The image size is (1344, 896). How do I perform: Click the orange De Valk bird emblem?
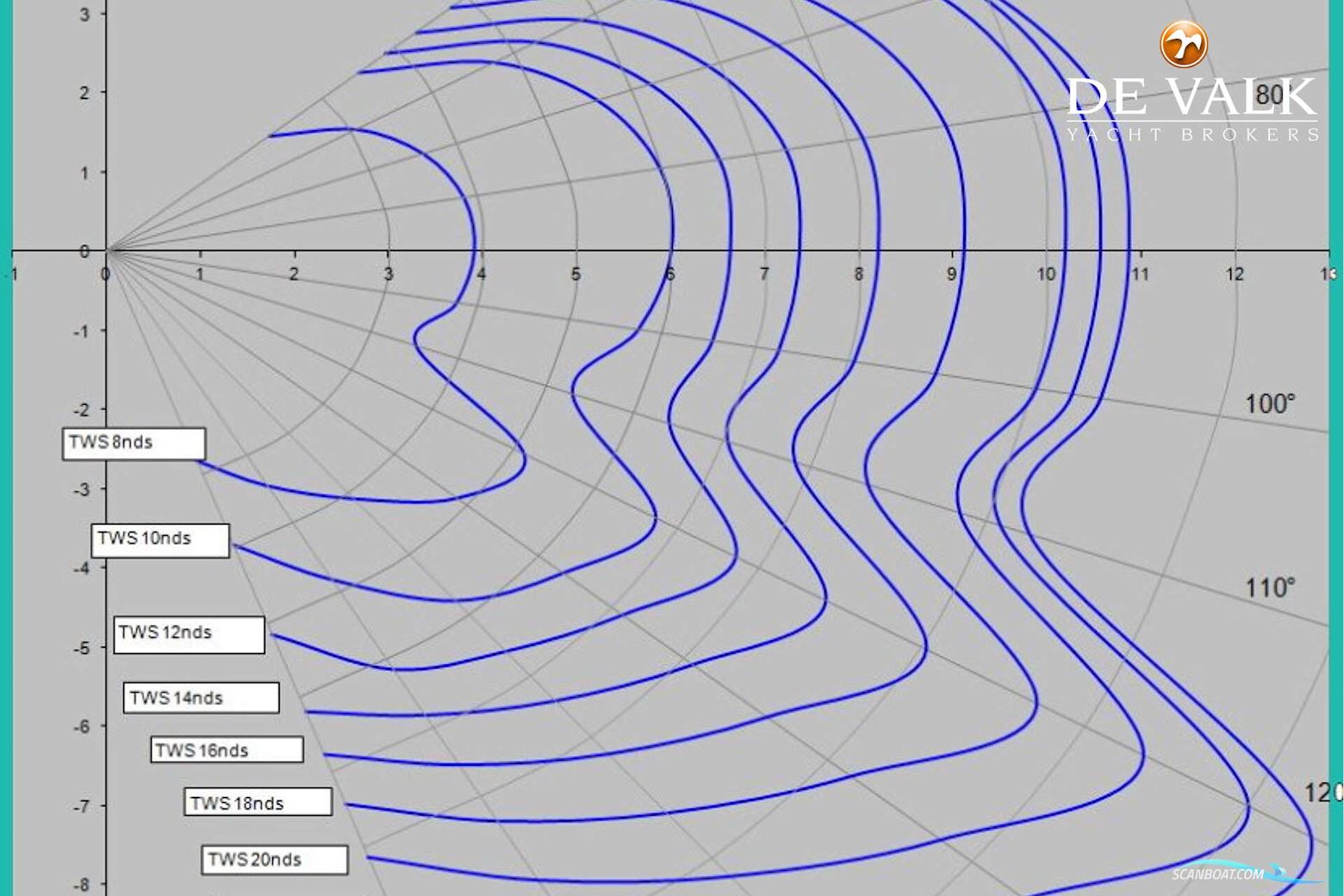tap(1184, 44)
